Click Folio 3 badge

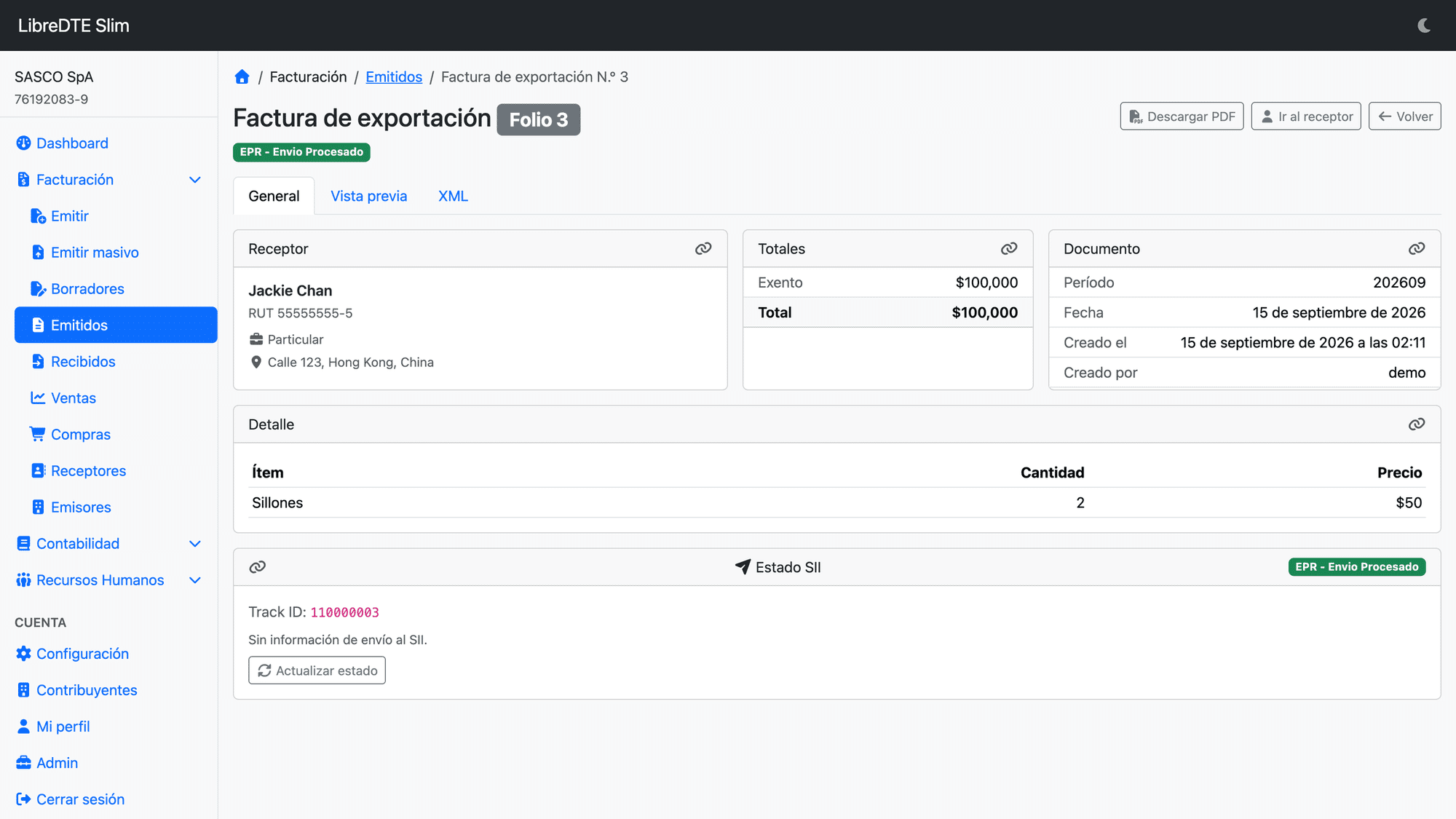(539, 119)
